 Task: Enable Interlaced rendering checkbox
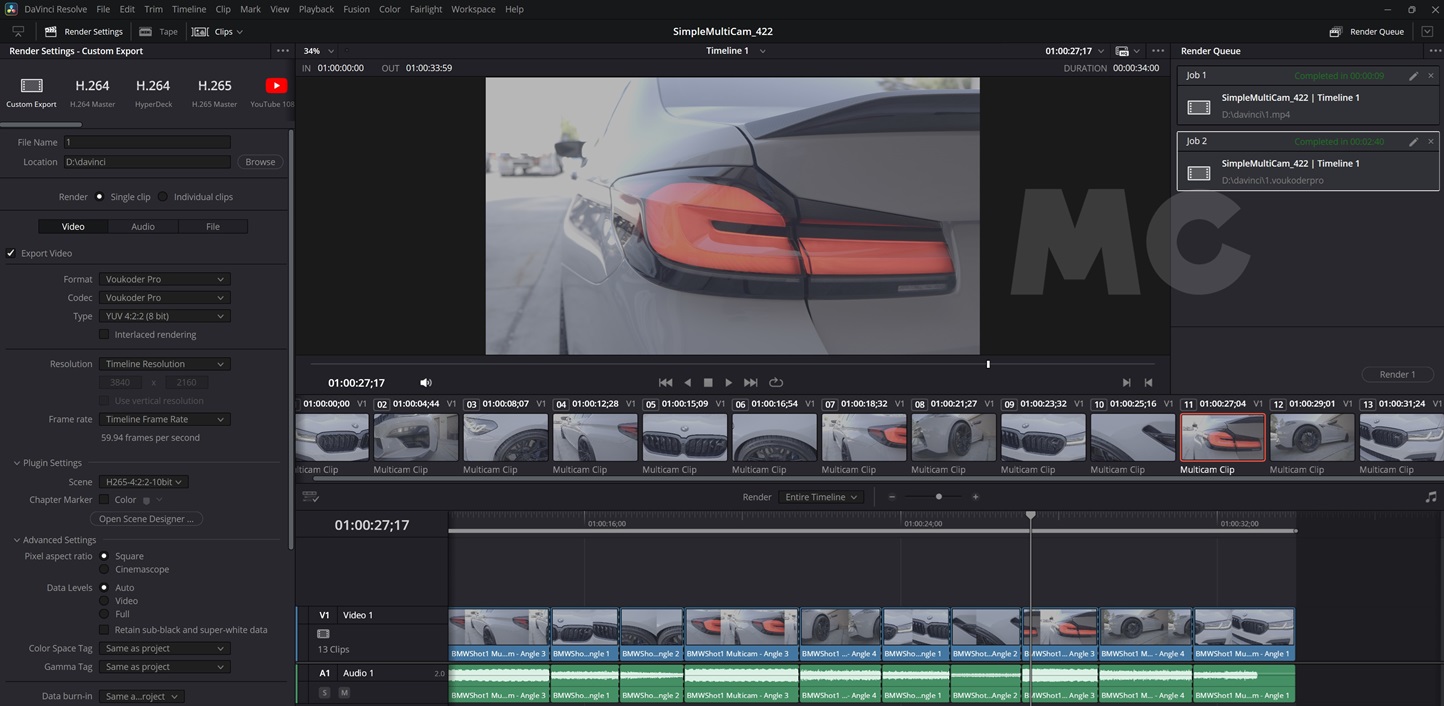(x=104, y=335)
